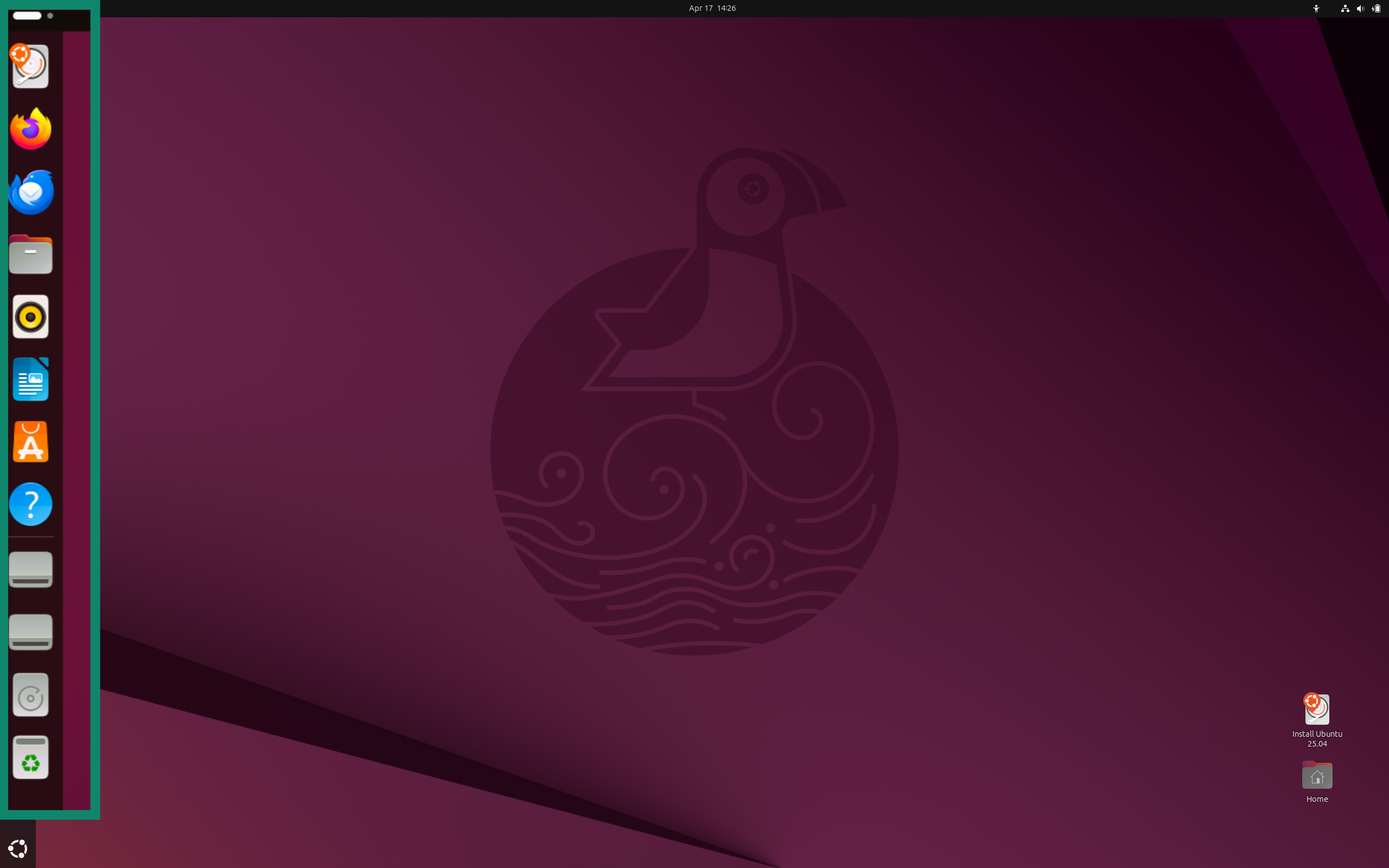Show all applications with the Ubuntu logo
Screen dimensions: 1389x868
[18, 848]
